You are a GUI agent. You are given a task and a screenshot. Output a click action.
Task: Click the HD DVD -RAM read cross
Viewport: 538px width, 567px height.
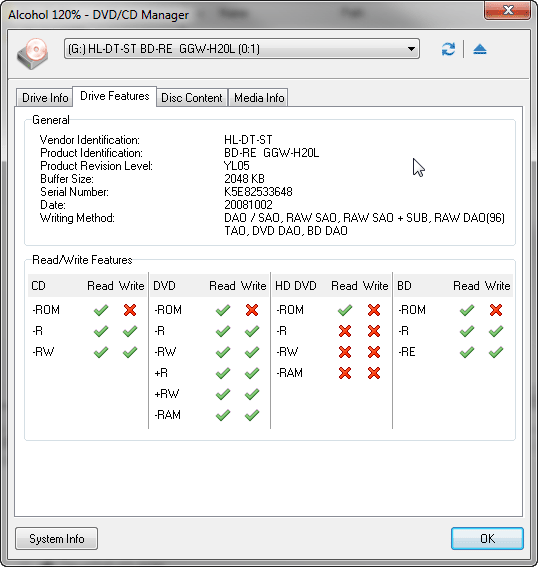point(345,373)
